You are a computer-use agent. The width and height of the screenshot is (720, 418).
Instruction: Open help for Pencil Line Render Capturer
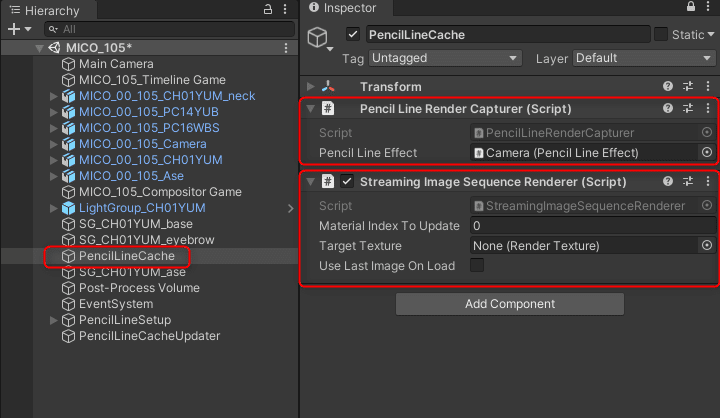coord(668,108)
